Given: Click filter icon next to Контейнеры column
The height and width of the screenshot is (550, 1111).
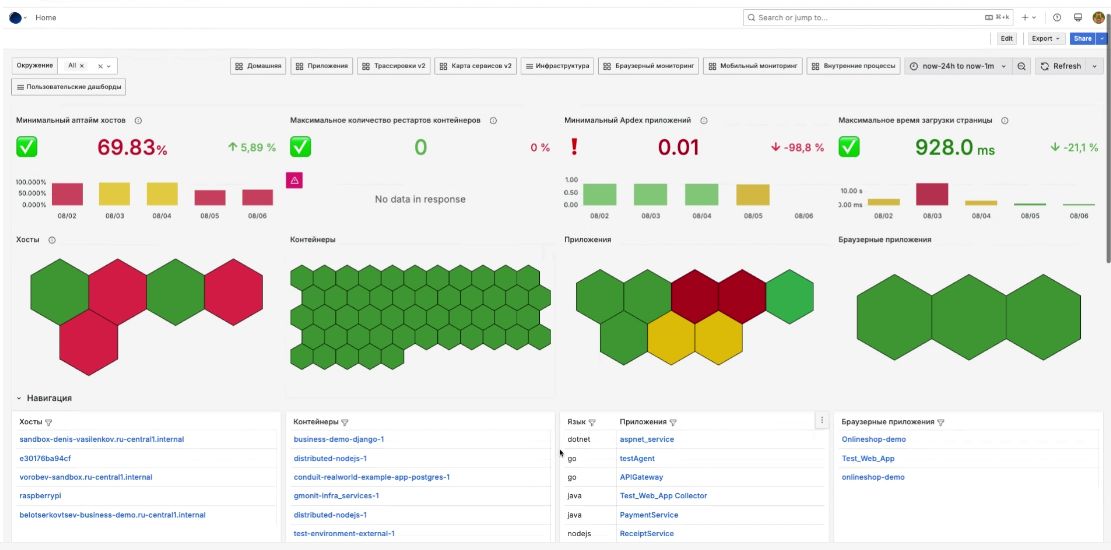Looking at the screenshot, I should [345, 422].
